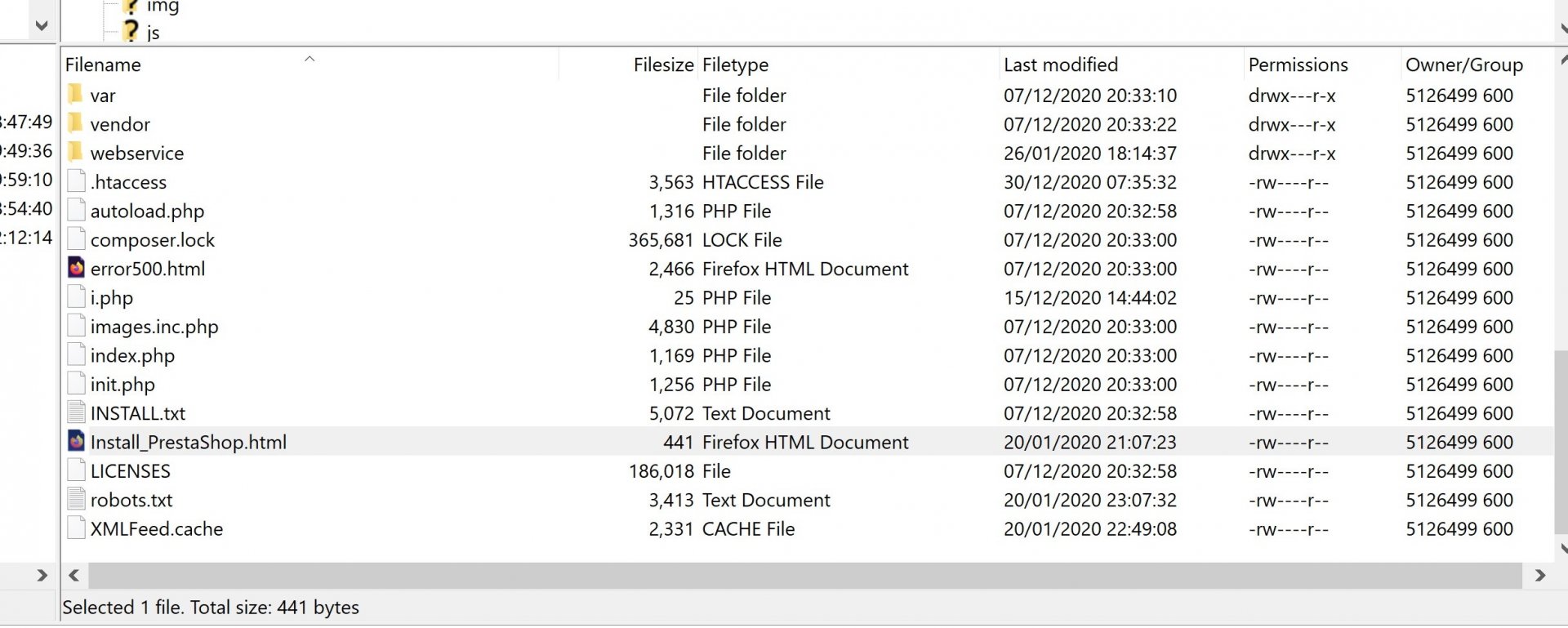Screen dimensions: 1568x628
Task: Sort by the Last modified column header
Action: coord(1061,65)
